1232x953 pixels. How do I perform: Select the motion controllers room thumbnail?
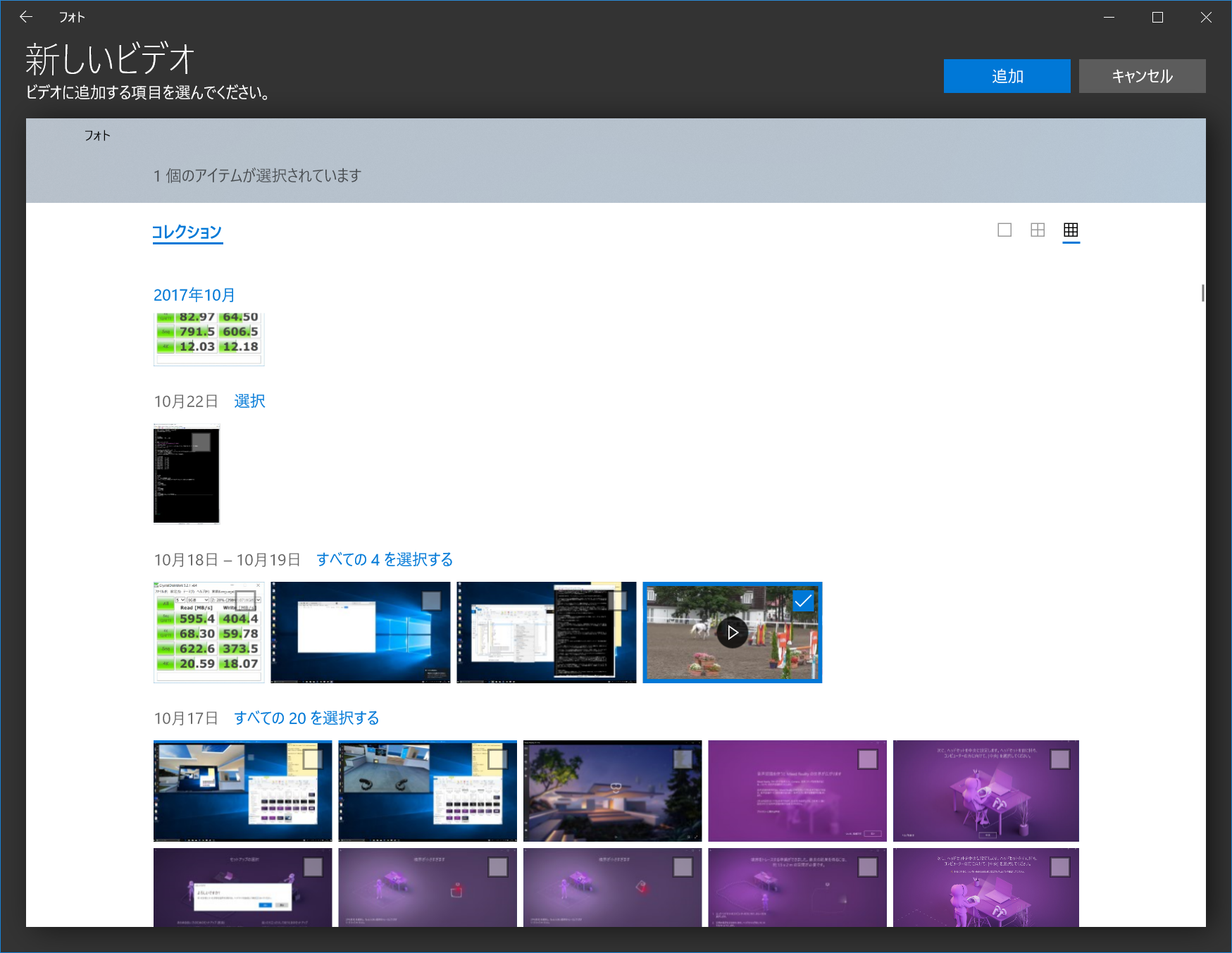pyautogui.click(x=428, y=791)
